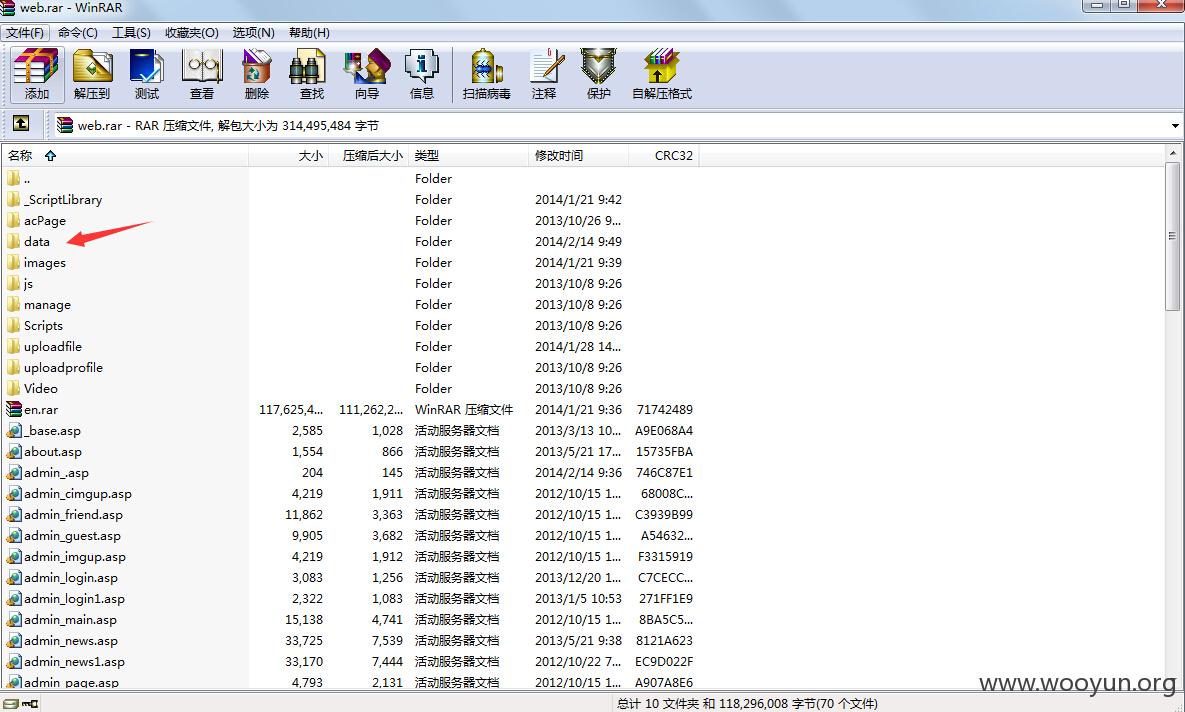Select admin_news1.asp file
Viewport: 1185px width, 712px height.
click(x=74, y=661)
